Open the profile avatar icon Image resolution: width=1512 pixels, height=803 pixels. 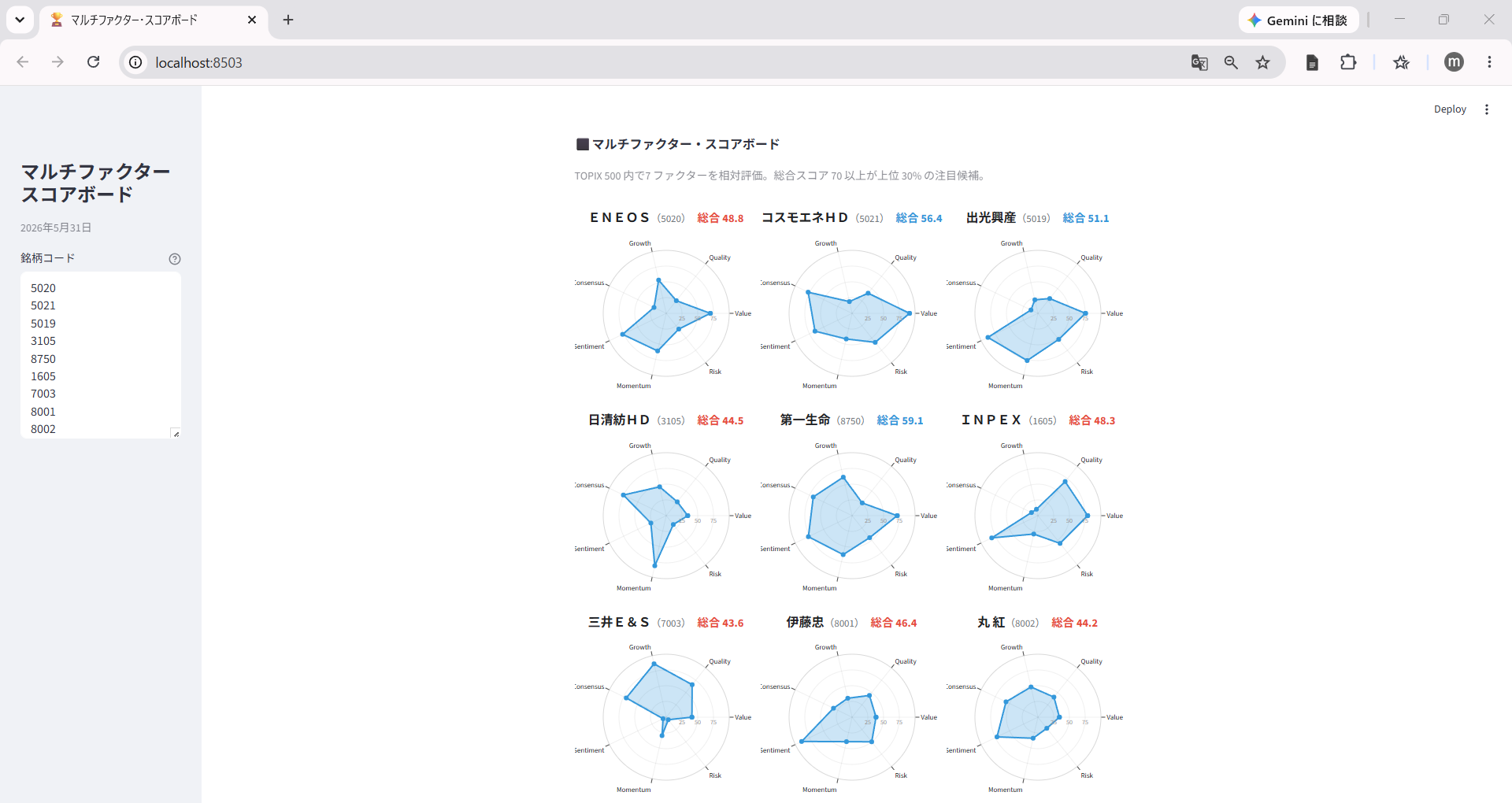tap(1454, 62)
